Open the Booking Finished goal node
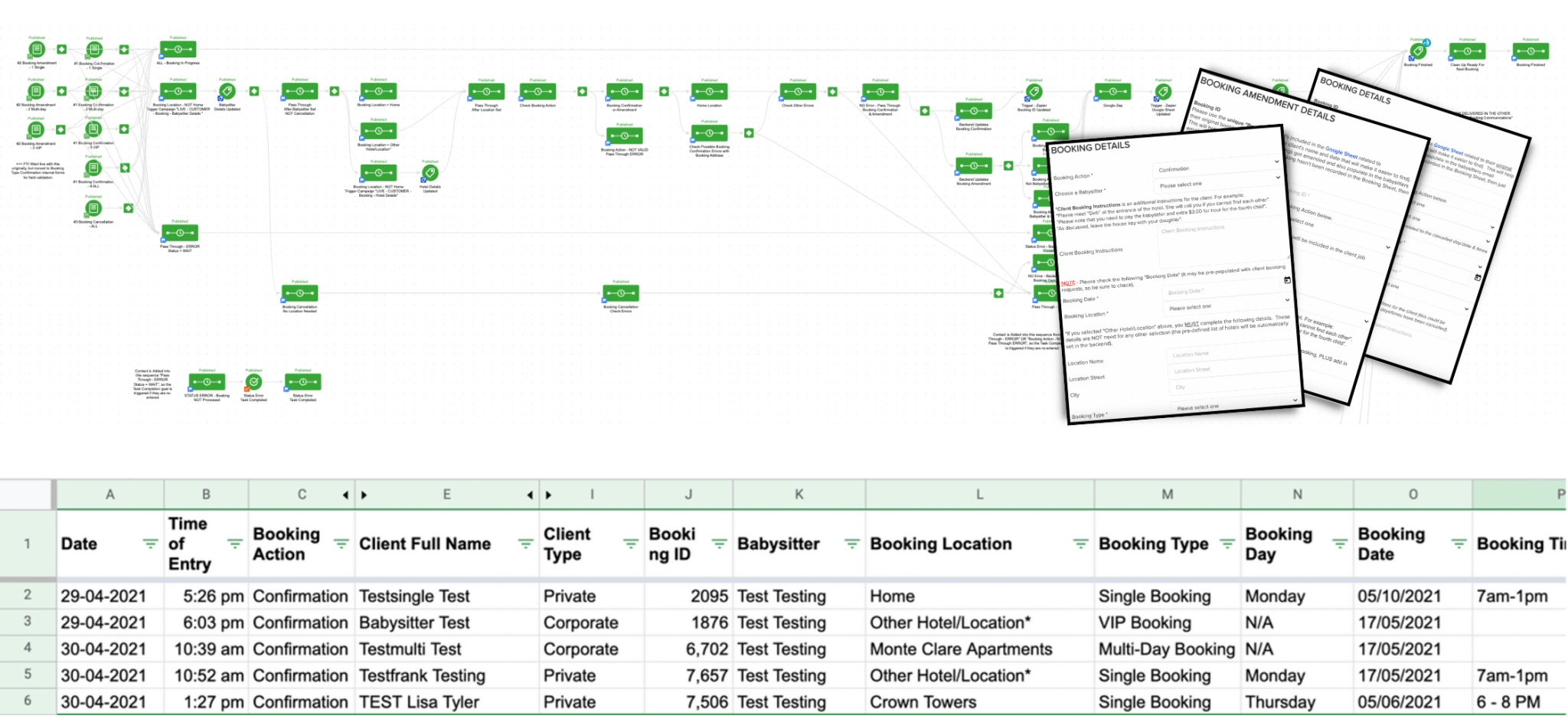The image size is (1568, 722). pyautogui.click(x=1418, y=51)
